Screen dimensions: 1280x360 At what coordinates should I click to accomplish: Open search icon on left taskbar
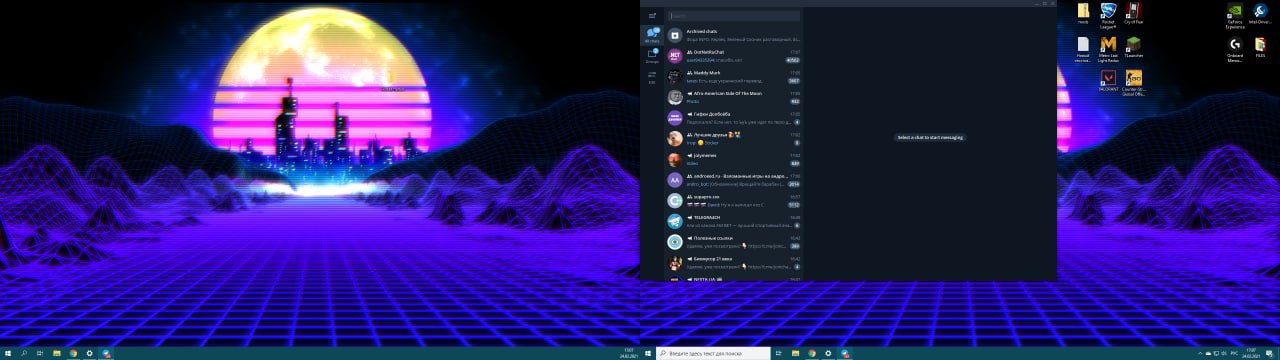coord(24,353)
